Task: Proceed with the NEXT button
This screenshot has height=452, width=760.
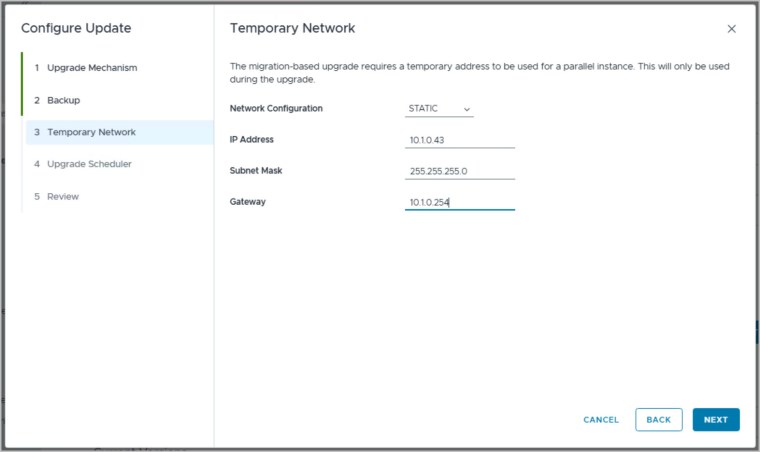Action: 716,420
